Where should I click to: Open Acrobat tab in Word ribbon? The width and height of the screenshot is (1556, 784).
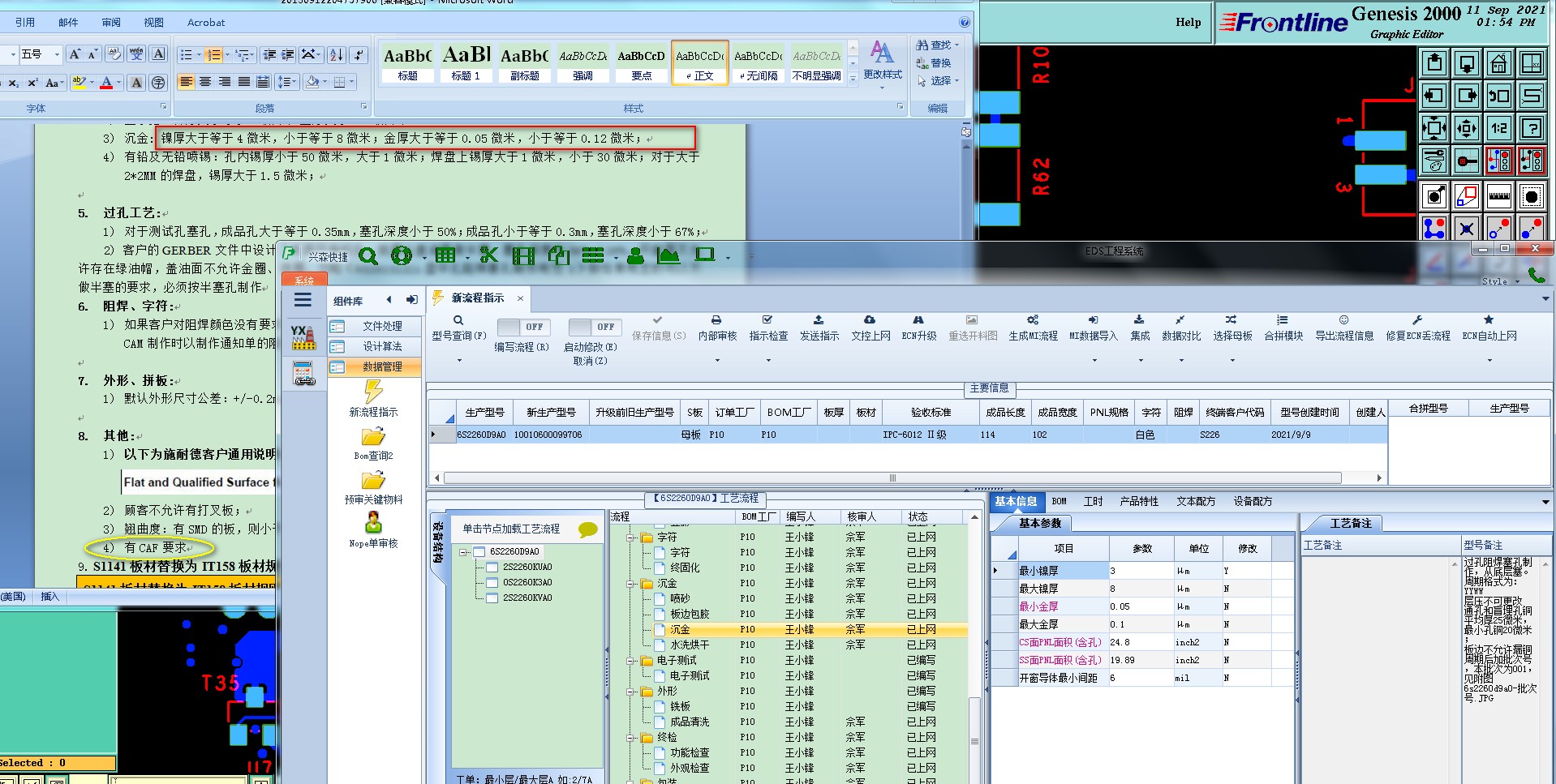pos(206,23)
